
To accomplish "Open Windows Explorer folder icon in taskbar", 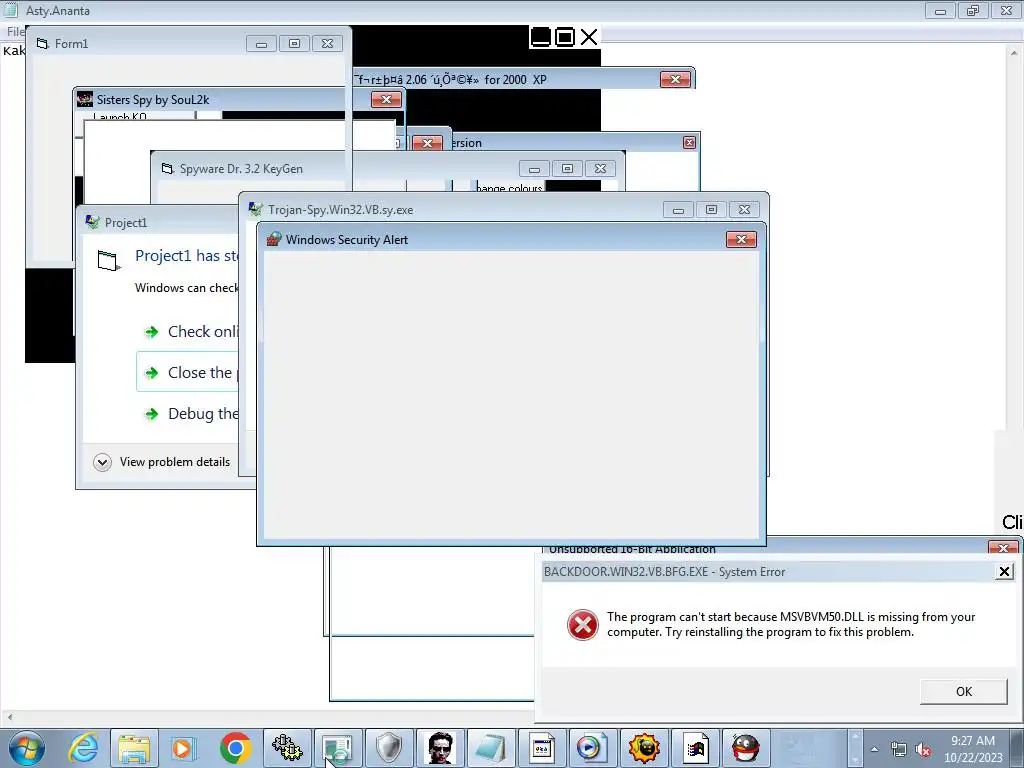I will [x=134, y=748].
